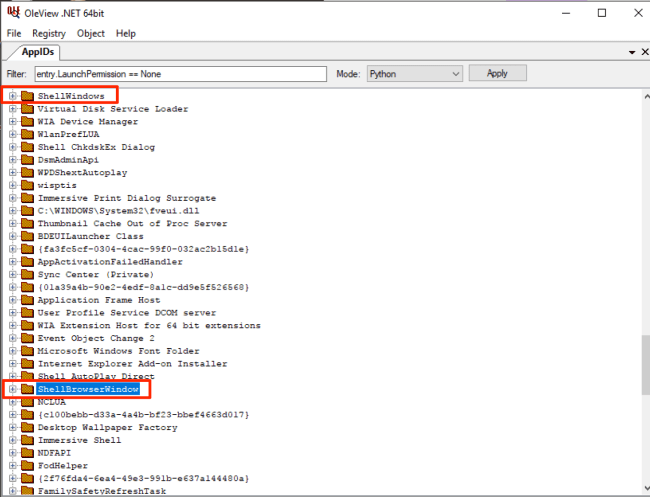Click folder icon beside Sync Center (Private)
The height and width of the screenshot is (497, 650).
(x=27, y=274)
